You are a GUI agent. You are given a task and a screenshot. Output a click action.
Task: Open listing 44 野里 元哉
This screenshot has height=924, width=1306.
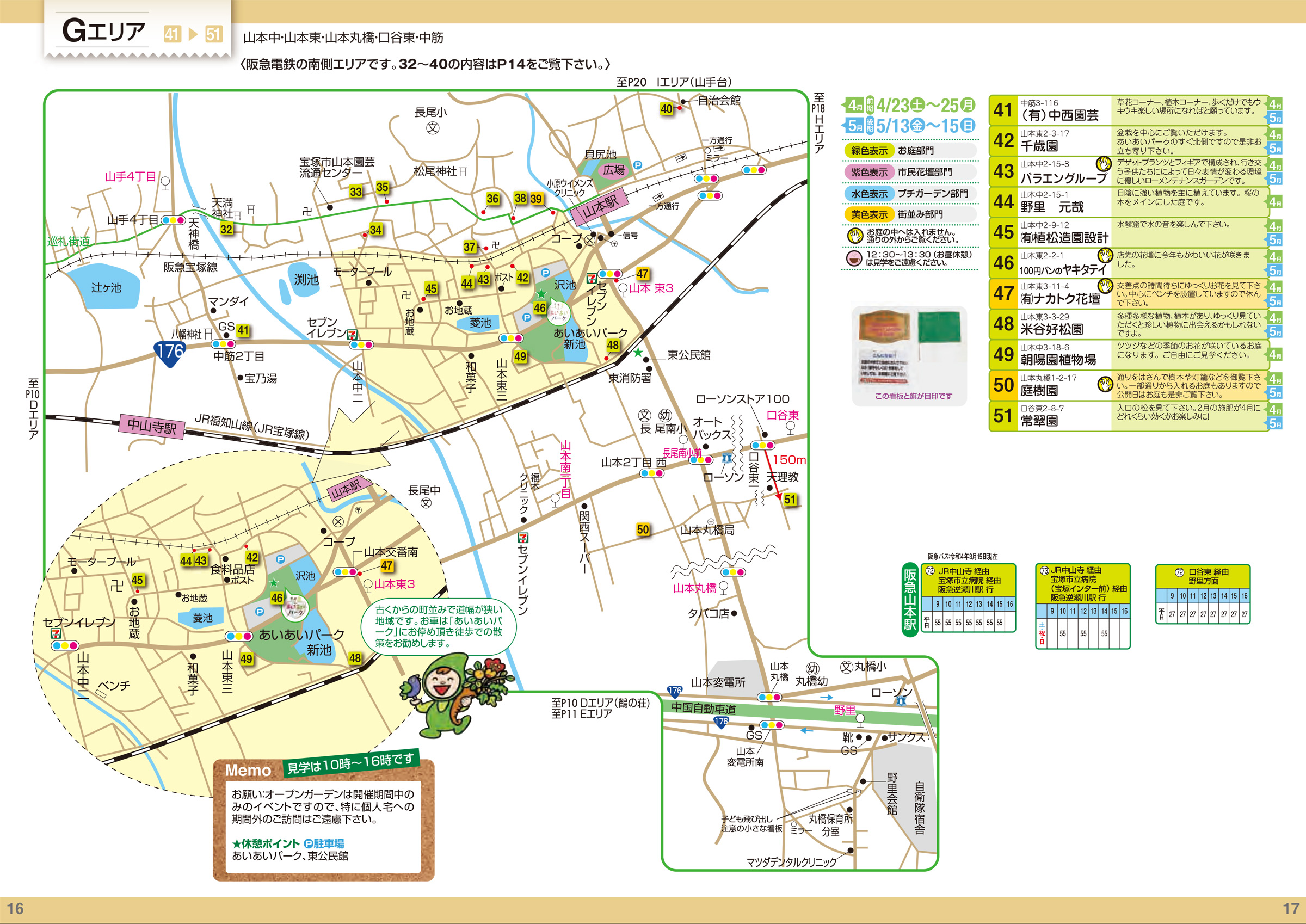[x=1129, y=202]
